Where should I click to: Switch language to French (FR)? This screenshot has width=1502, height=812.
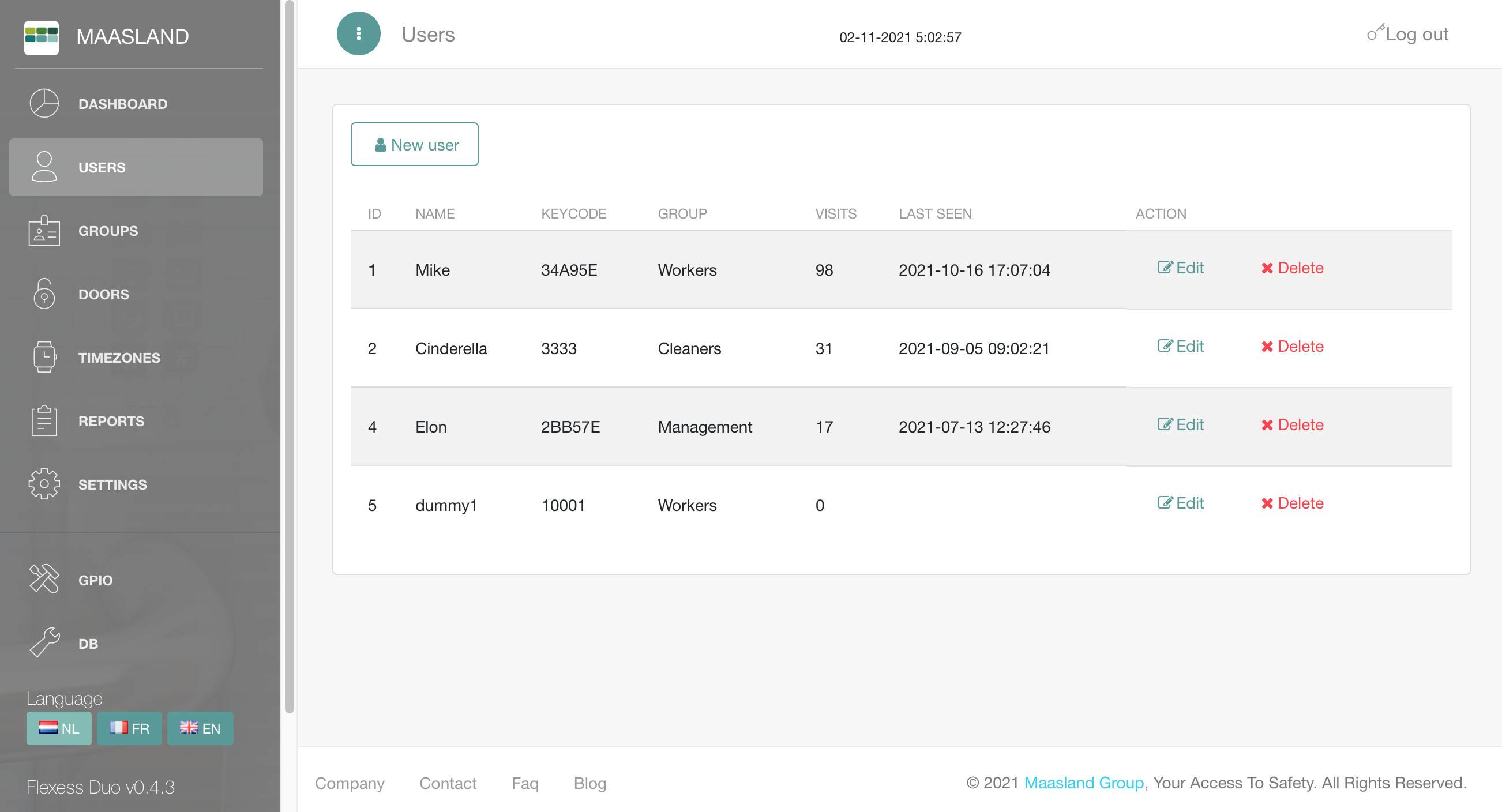pos(129,728)
